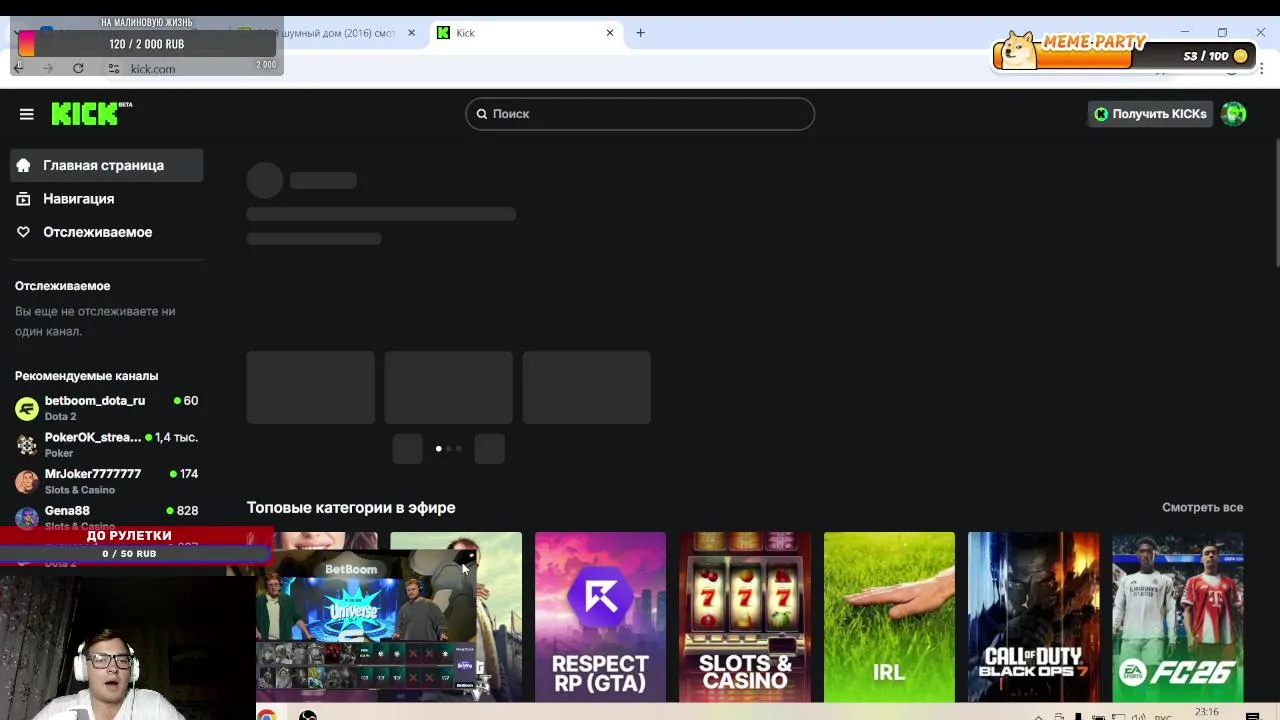Click the home icon in sidebar
This screenshot has width=1280, height=720.
click(x=23, y=165)
